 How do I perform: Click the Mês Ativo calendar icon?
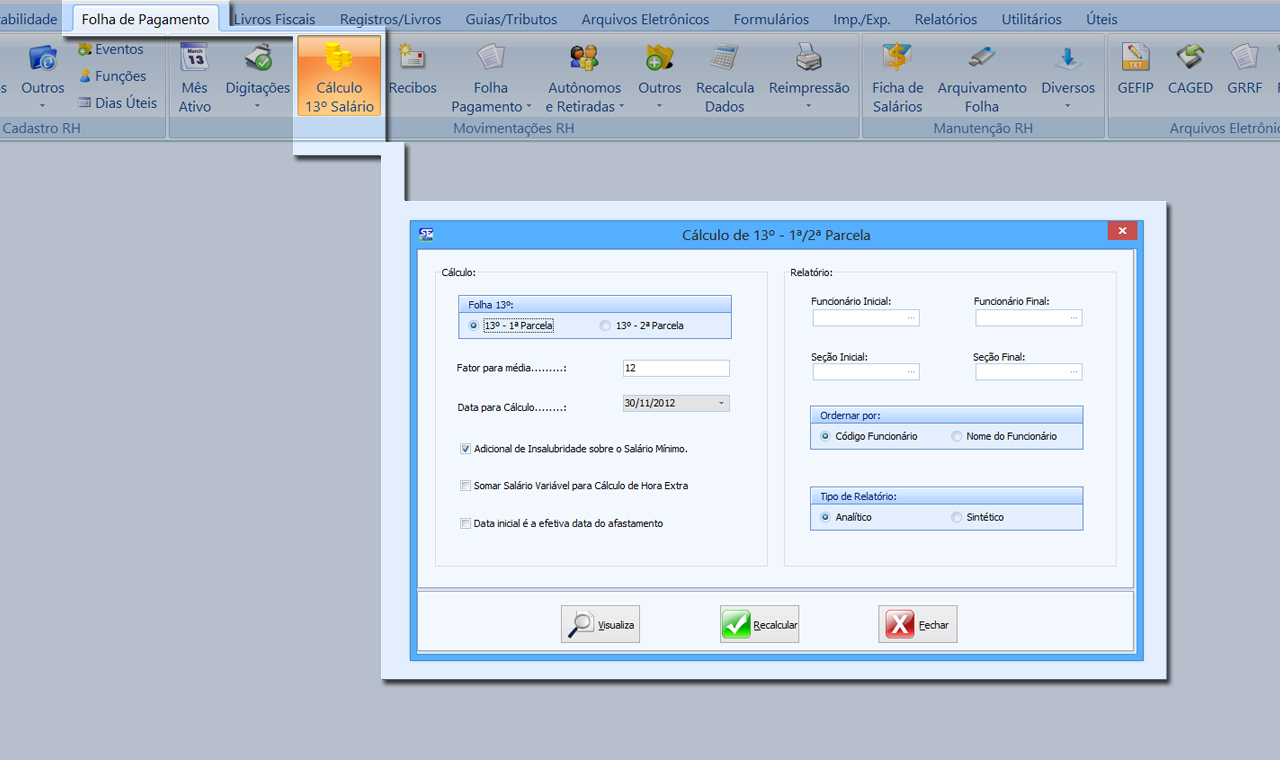pos(195,57)
